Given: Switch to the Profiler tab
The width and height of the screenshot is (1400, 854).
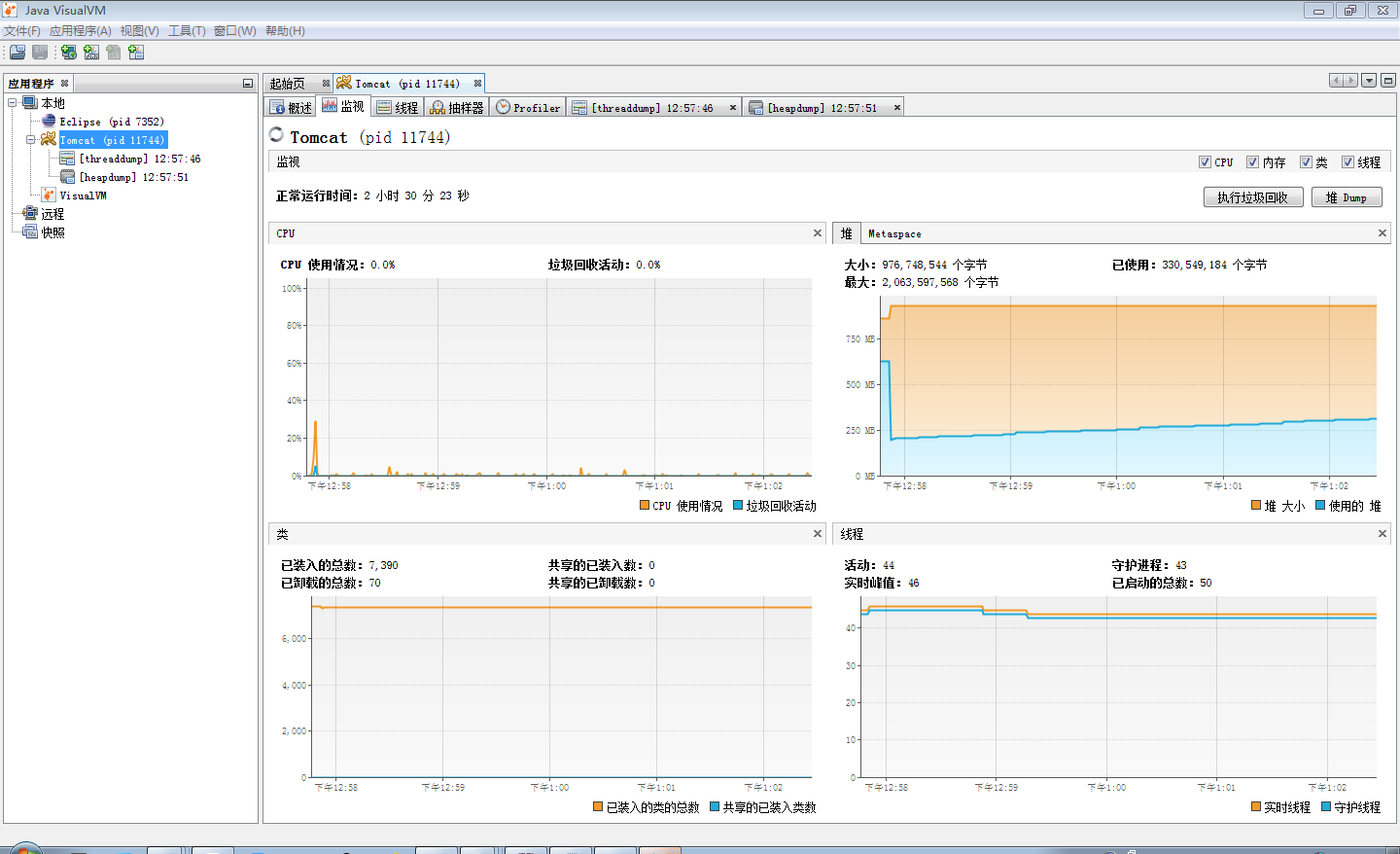Looking at the screenshot, I should tap(528, 107).
